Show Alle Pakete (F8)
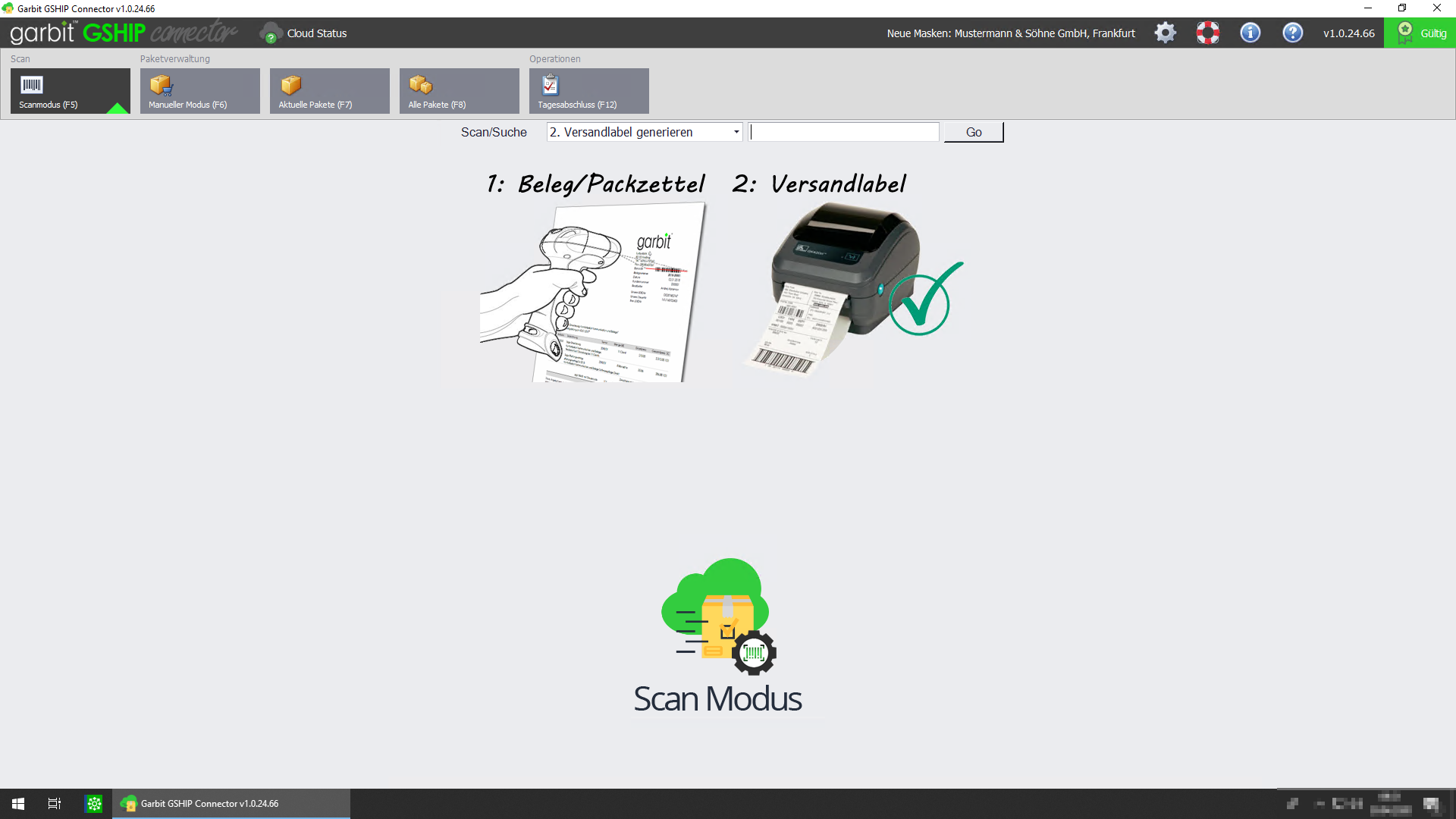 [x=459, y=91]
